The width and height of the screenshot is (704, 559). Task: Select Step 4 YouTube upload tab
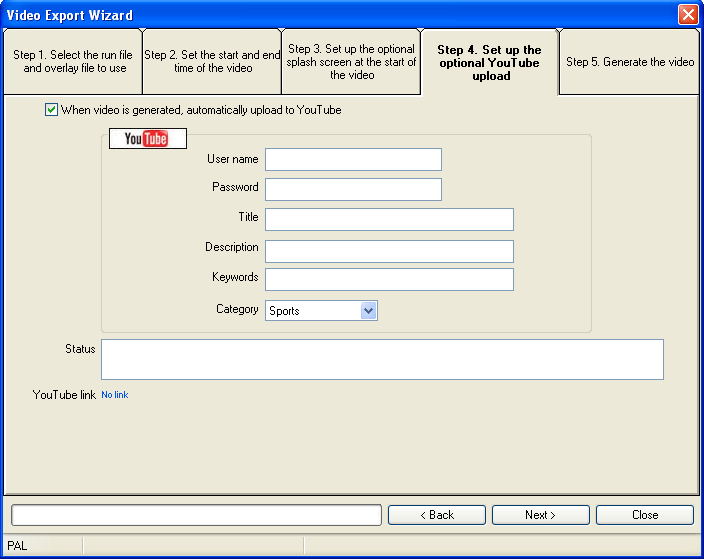pos(489,62)
